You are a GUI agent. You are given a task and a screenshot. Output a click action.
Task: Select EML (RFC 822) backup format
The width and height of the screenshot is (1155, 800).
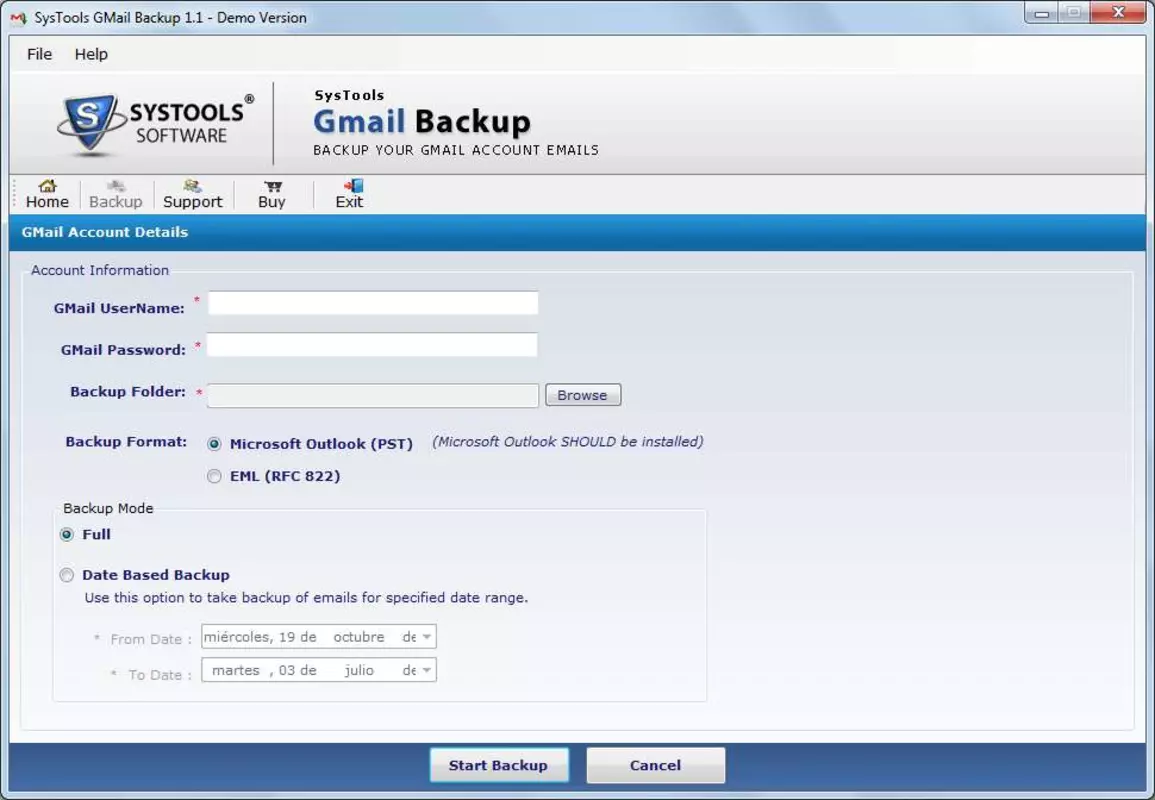[x=214, y=477]
